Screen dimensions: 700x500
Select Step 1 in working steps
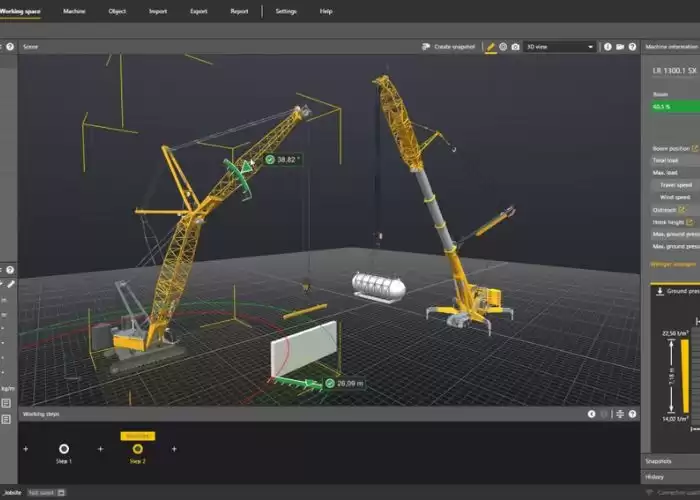pyautogui.click(x=64, y=449)
